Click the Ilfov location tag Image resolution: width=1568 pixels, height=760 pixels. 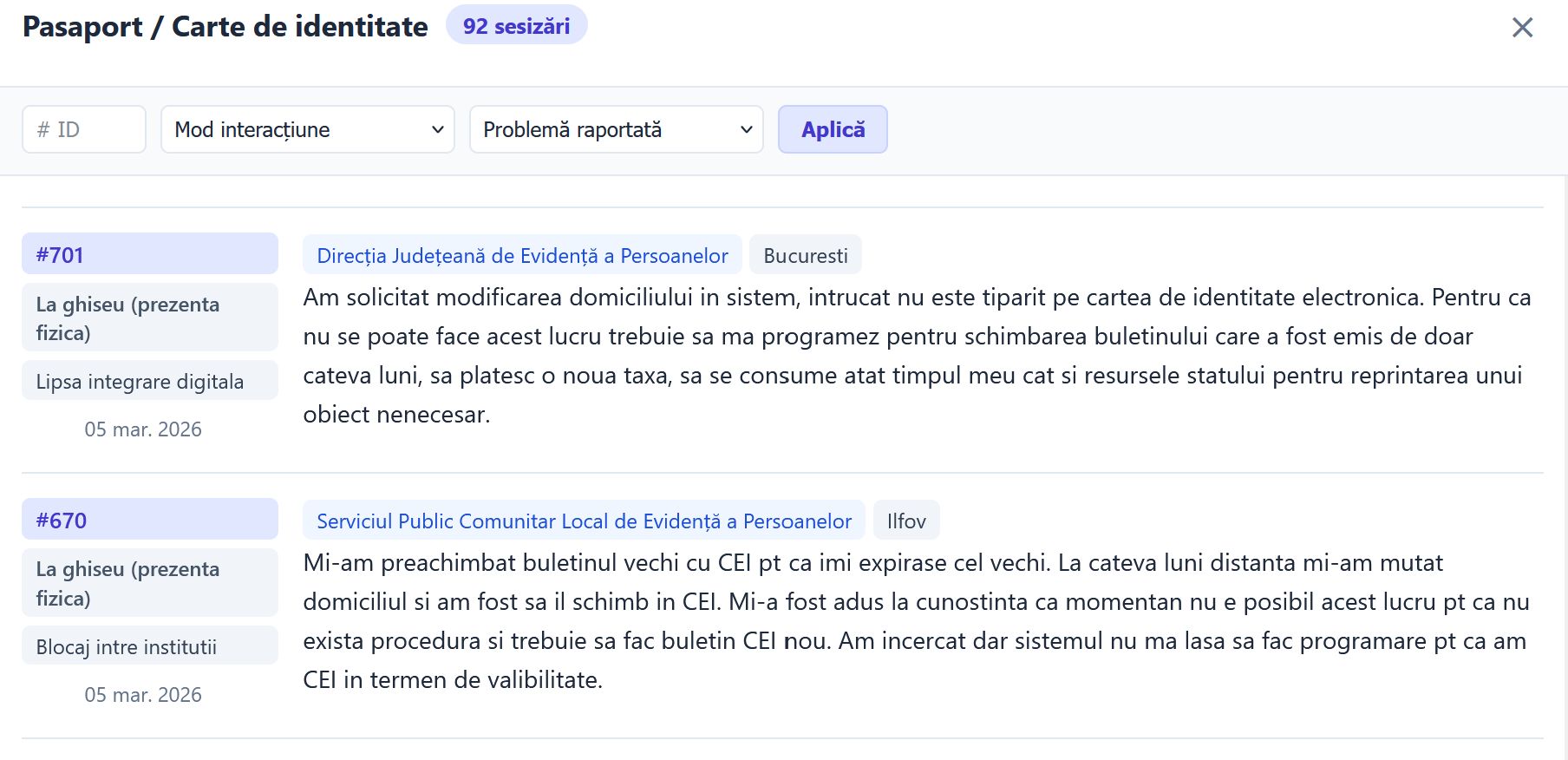[906, 521]
